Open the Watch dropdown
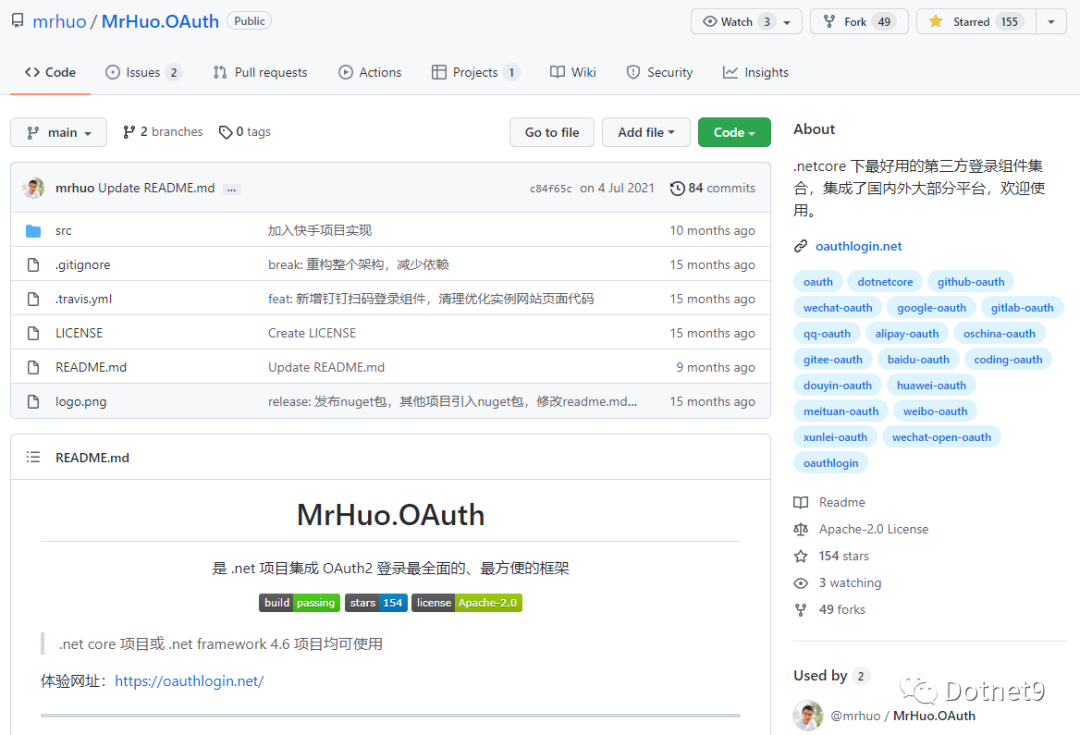1080x735 pixels. click(746, 21)
